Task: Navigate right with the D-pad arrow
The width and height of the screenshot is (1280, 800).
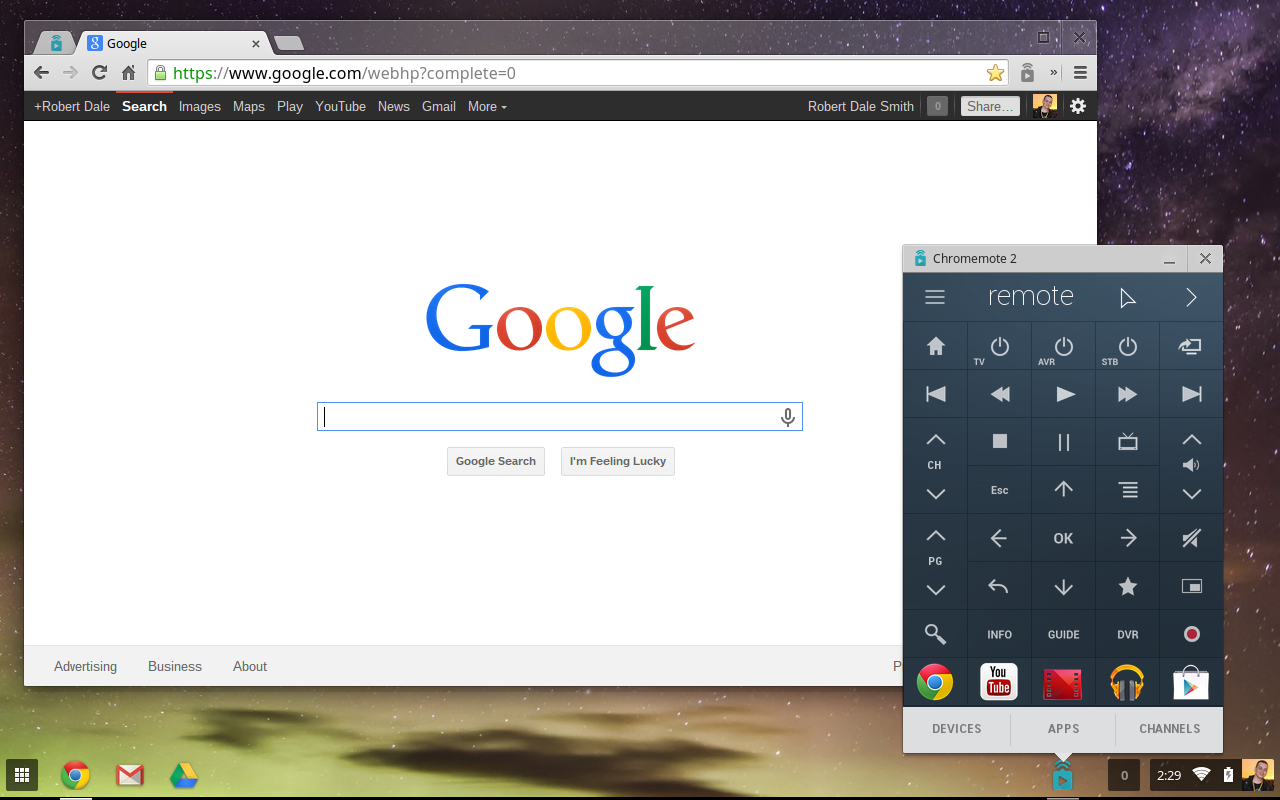Action: (1128, 538)
